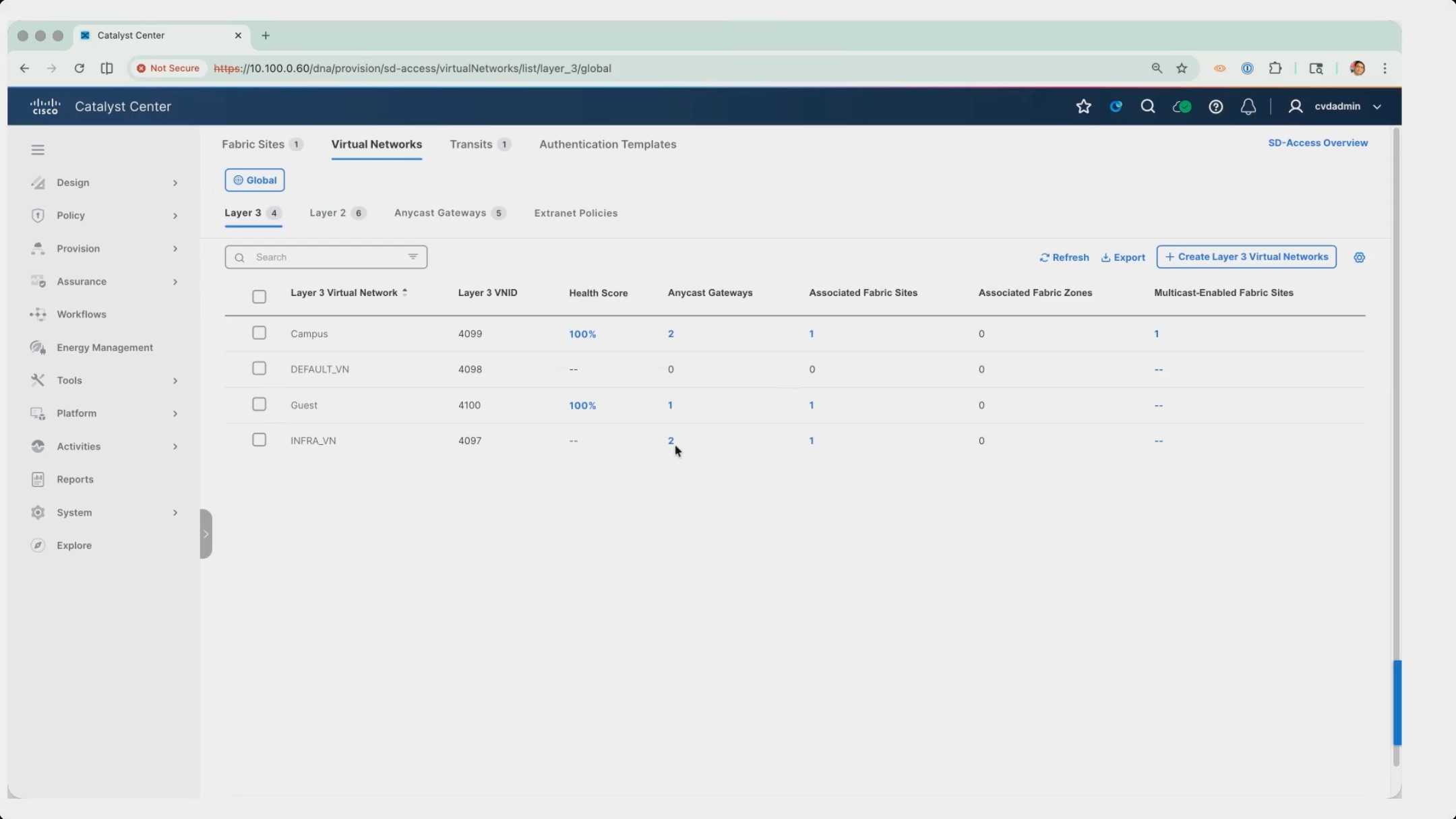Go back with browser back arrow
1456x819 pixels.
[x=24, y=68]
